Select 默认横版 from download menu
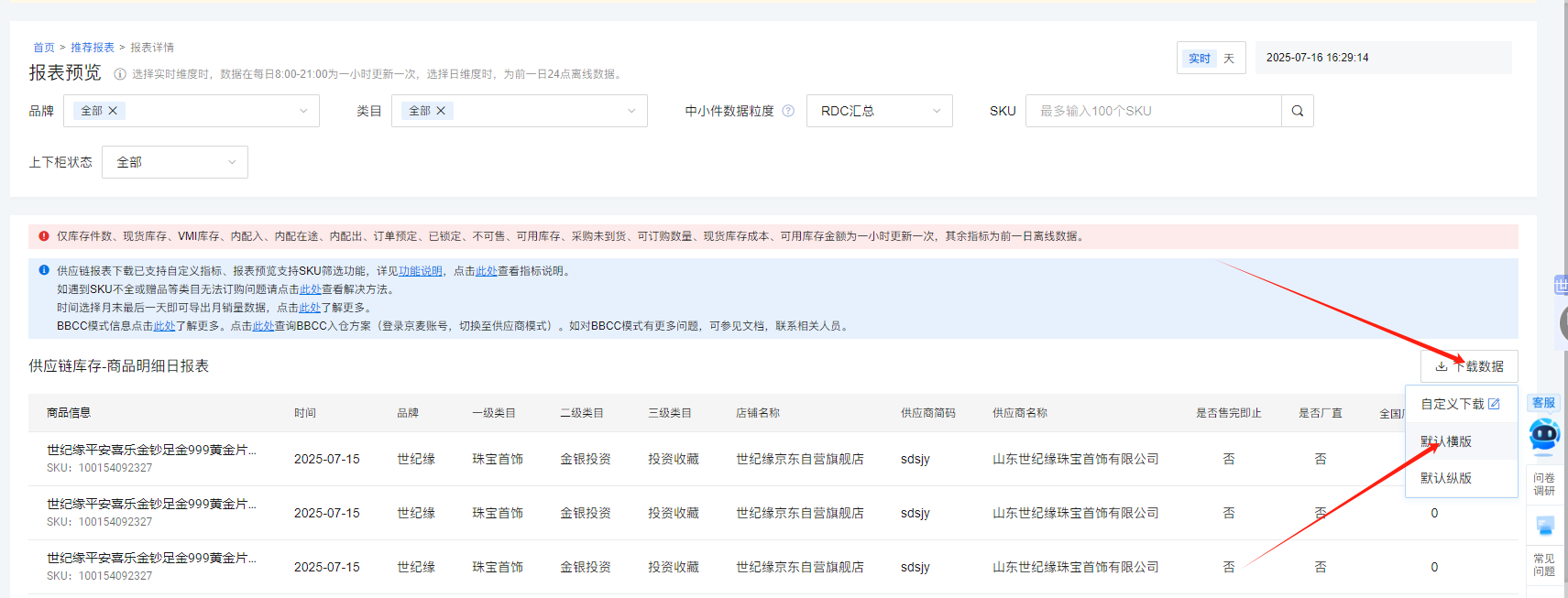This screenshot has height=598, width=1568. 1446,441
